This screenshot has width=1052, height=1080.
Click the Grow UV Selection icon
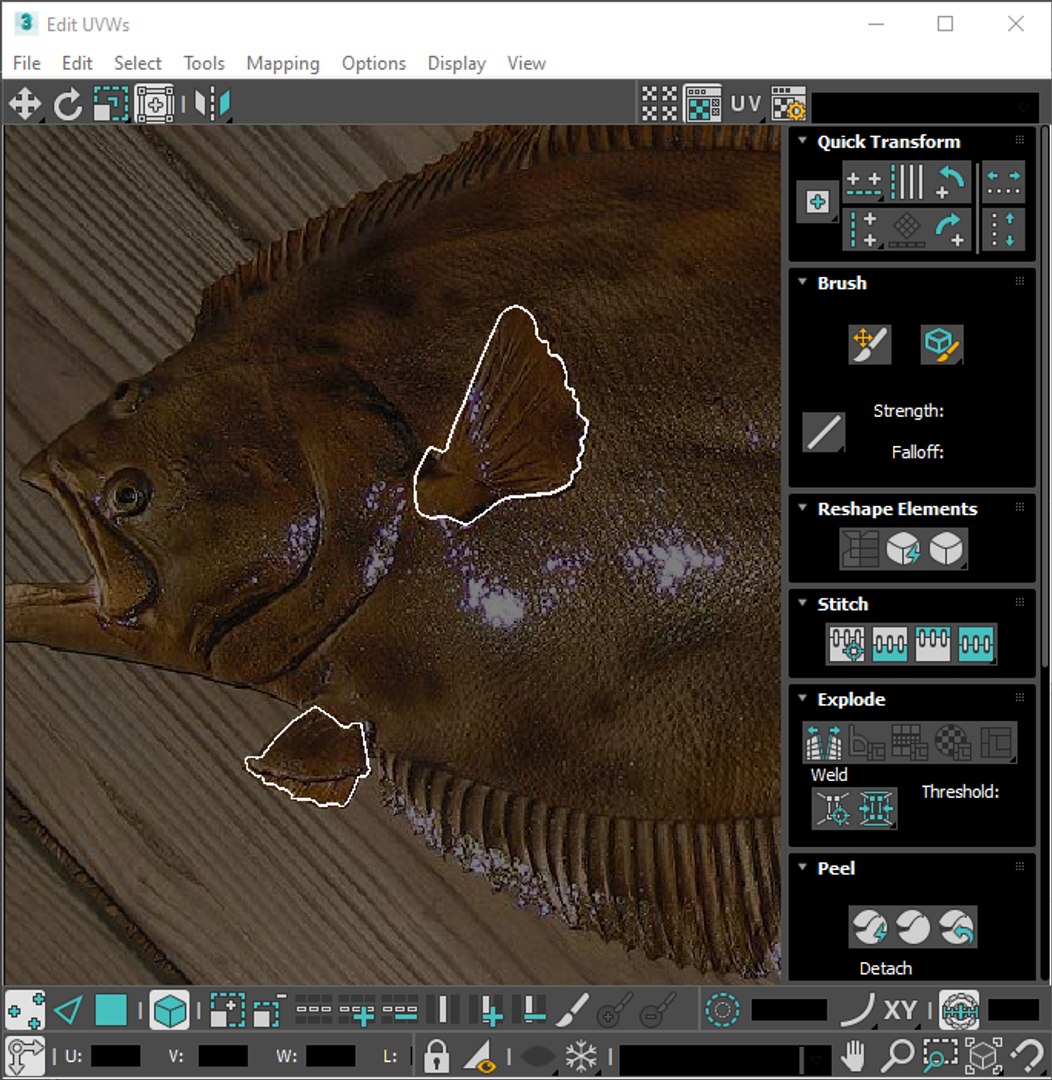(227, 1010)
